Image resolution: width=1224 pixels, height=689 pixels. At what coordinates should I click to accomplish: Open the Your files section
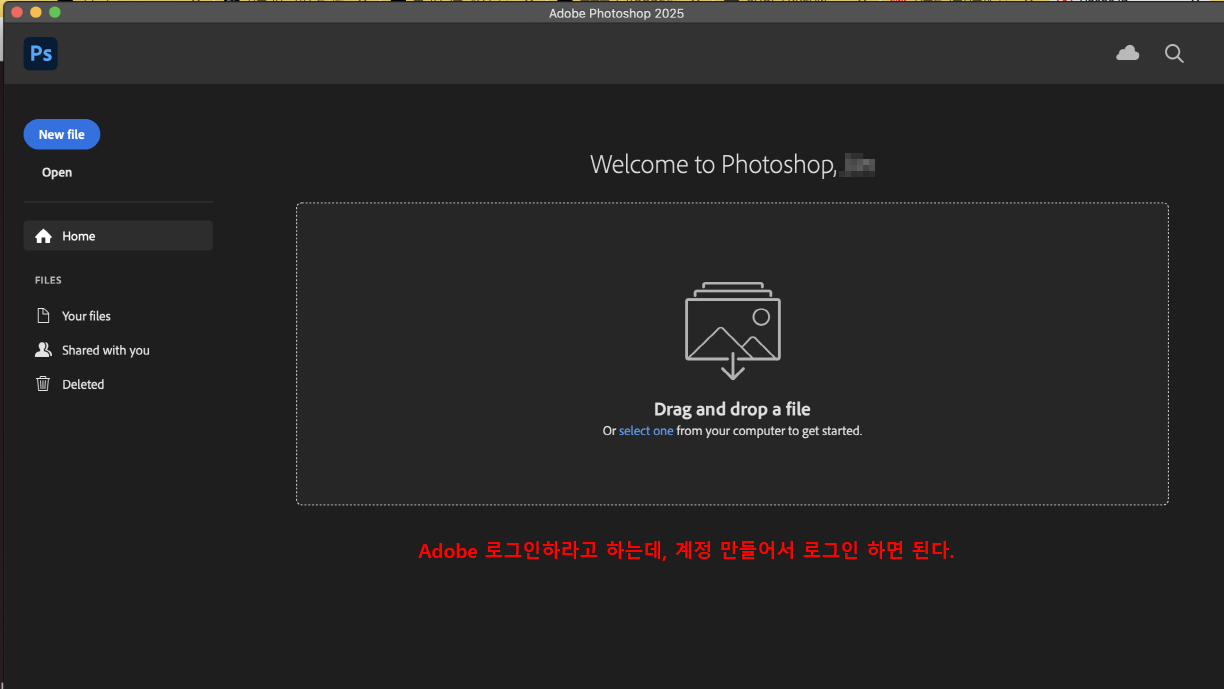click(85, 315)
